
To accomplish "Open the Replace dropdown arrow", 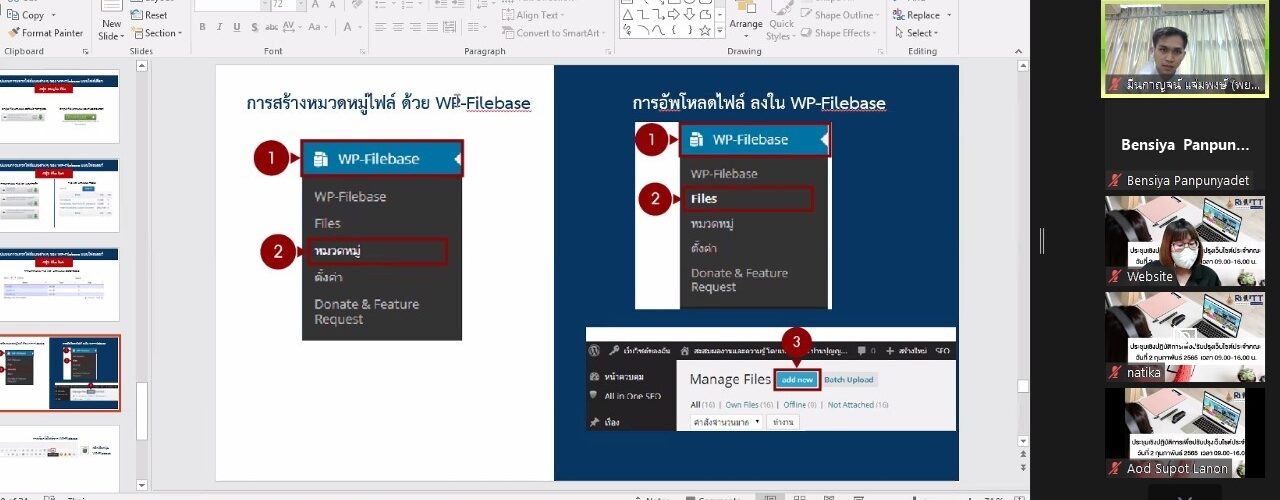I will point(949,15).
